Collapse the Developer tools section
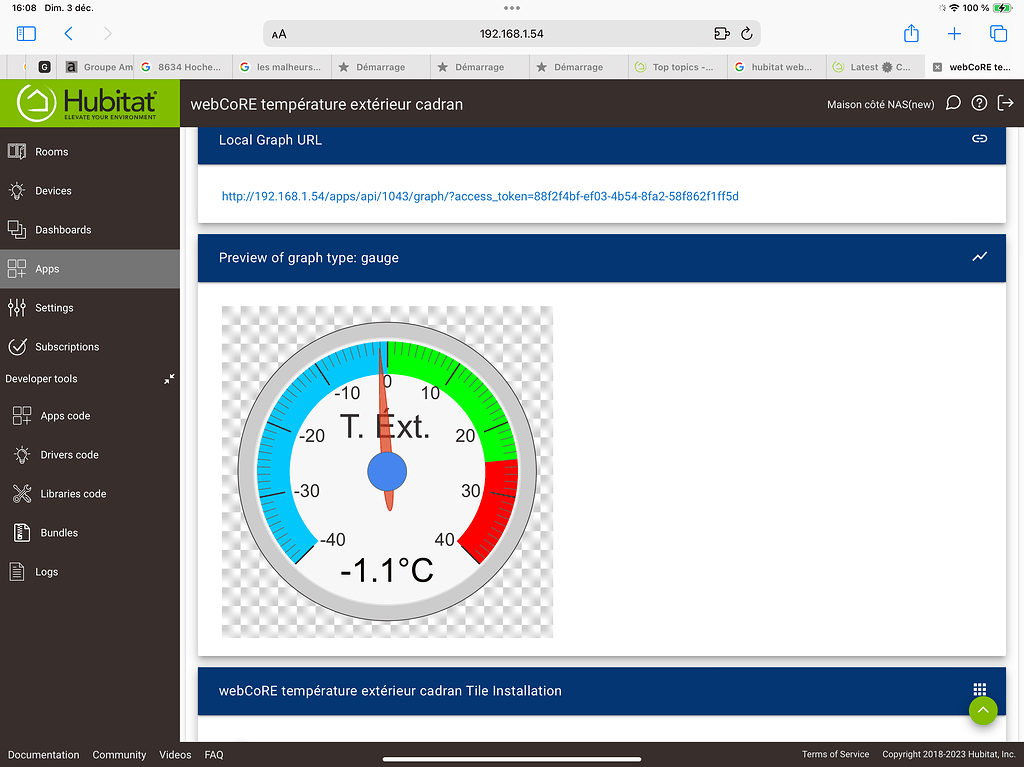This screenshot has width=1024, height=767. coord(169,379)
